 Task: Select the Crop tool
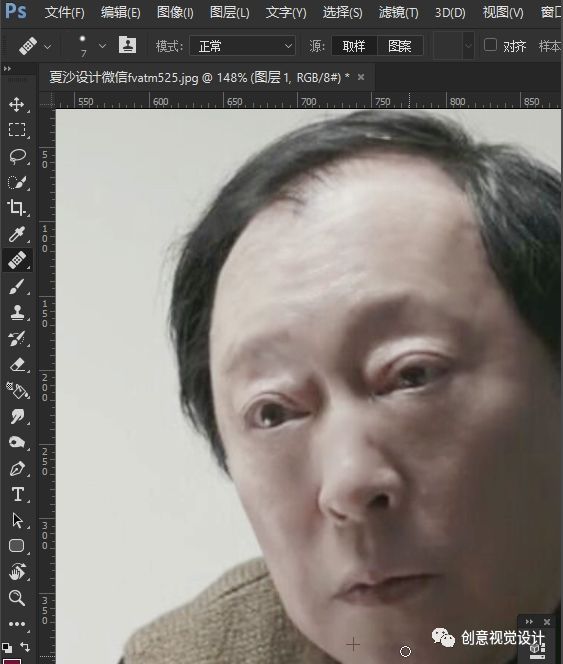(17, 208)
